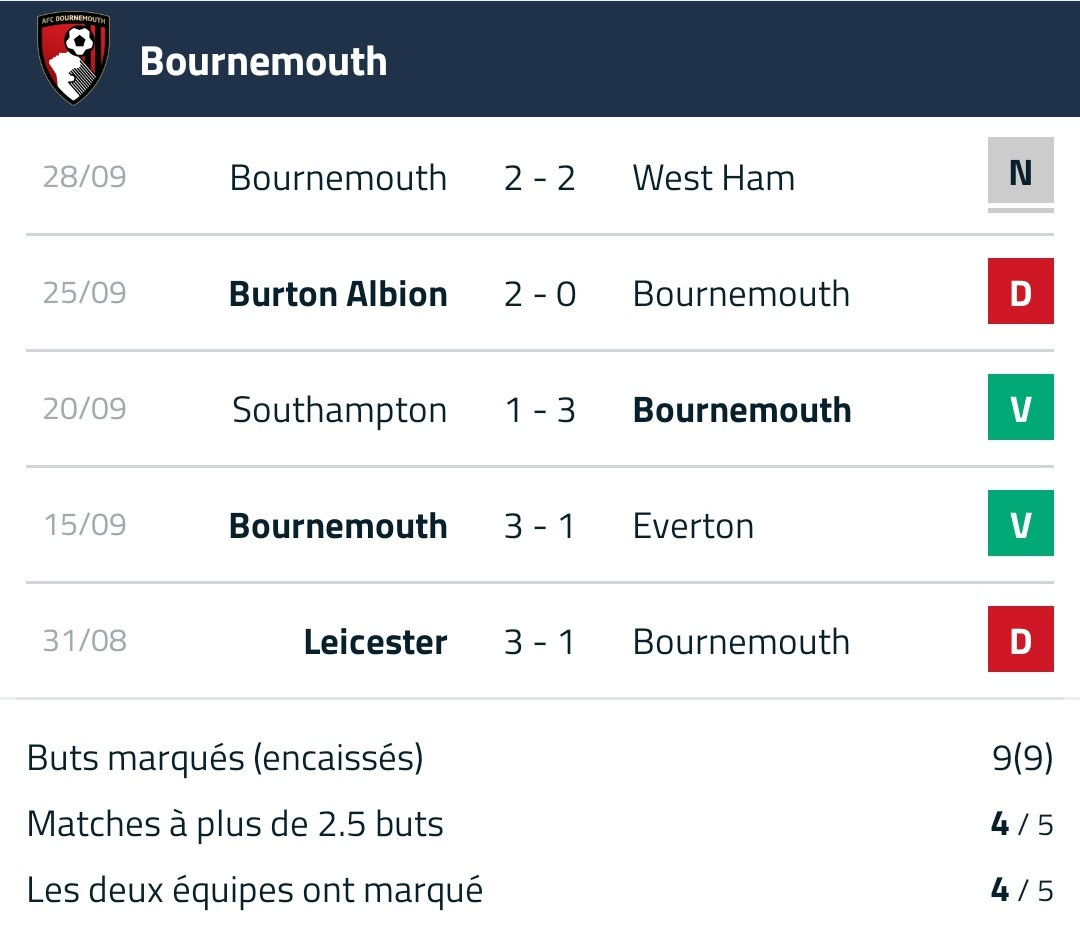This screenshot has height=931, width=1080.
Task: Select the West Ham team name
Action: point(713,178)
